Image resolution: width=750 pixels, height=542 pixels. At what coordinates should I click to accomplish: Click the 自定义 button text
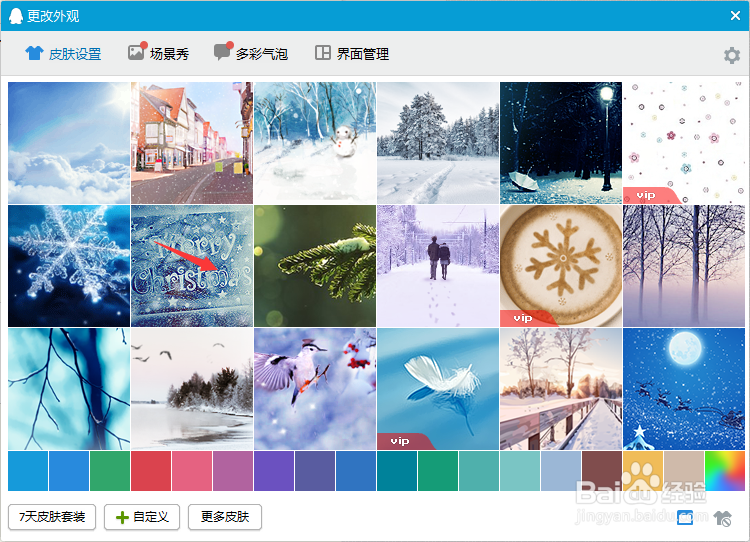click(151, 517)
